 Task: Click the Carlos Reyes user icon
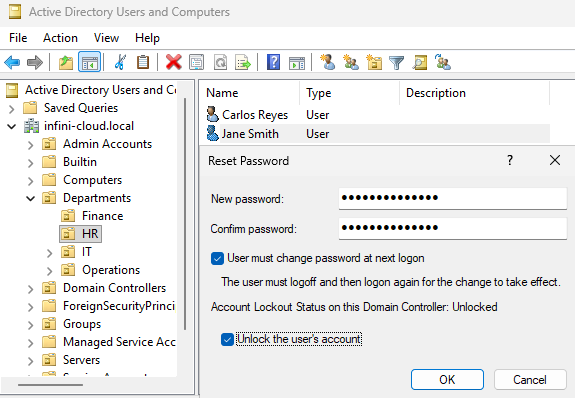pyautogui.click(x=212, y=114)
